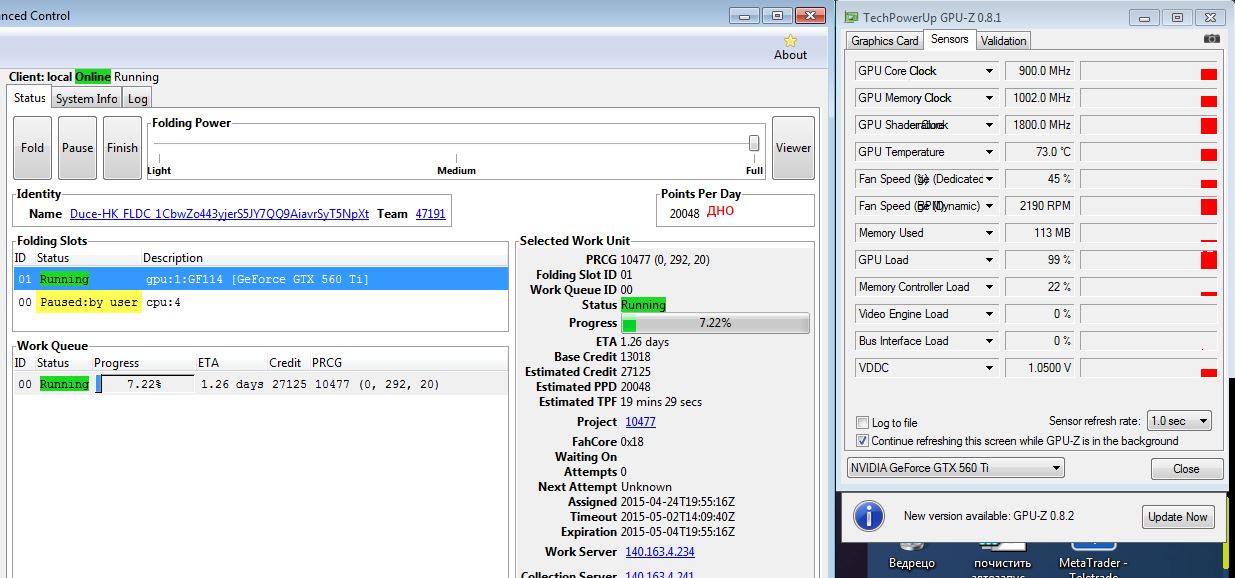
Task: Click the Folding Power slider handle
Action: point(754,143)
